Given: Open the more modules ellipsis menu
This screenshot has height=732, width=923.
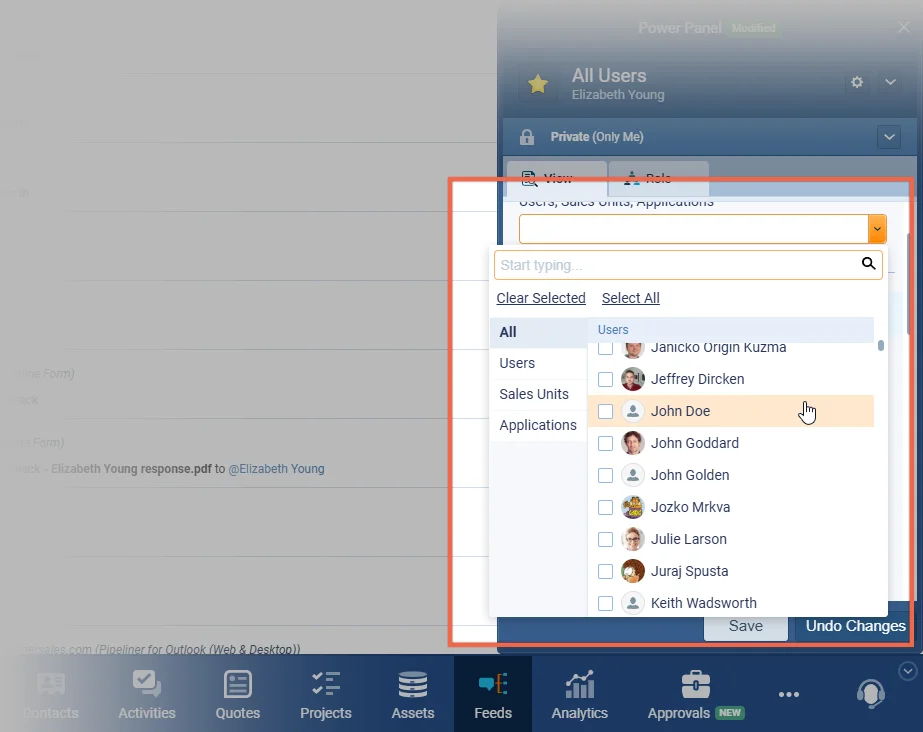Looking at the screenshot, I should [x=789, y=695].
